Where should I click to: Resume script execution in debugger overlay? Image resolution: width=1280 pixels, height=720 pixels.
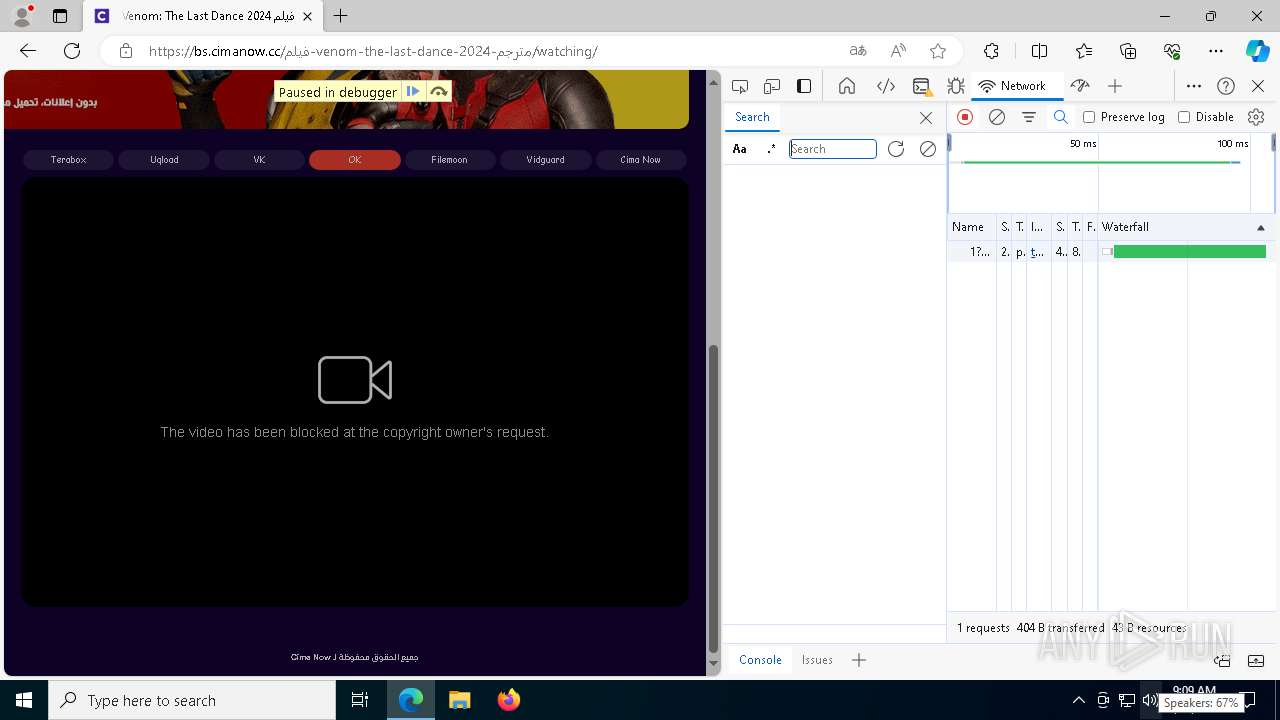point(413,92)
